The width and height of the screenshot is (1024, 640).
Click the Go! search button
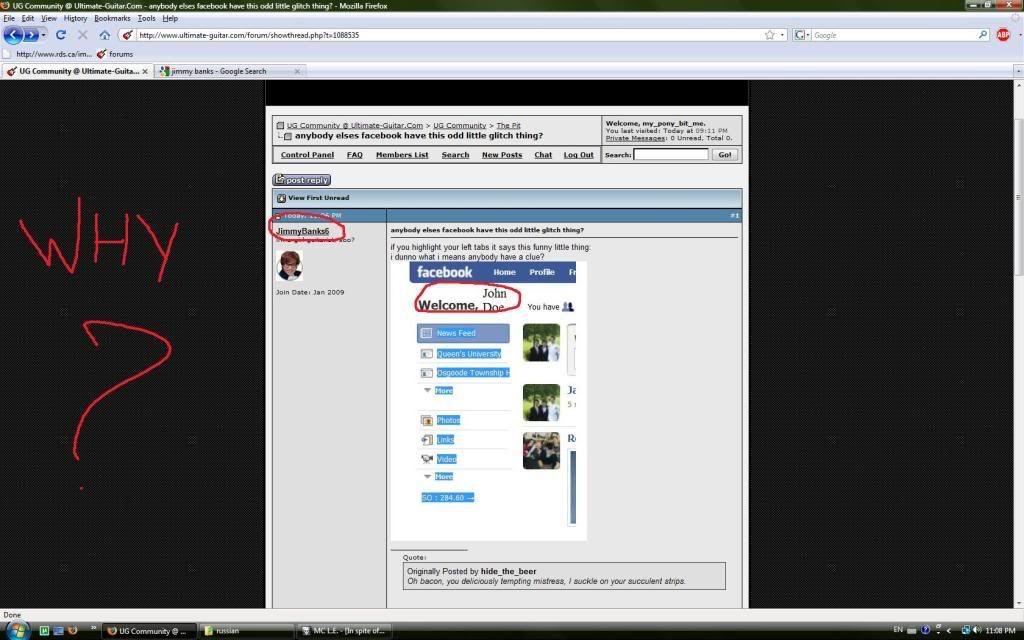(x=725, y=155)
